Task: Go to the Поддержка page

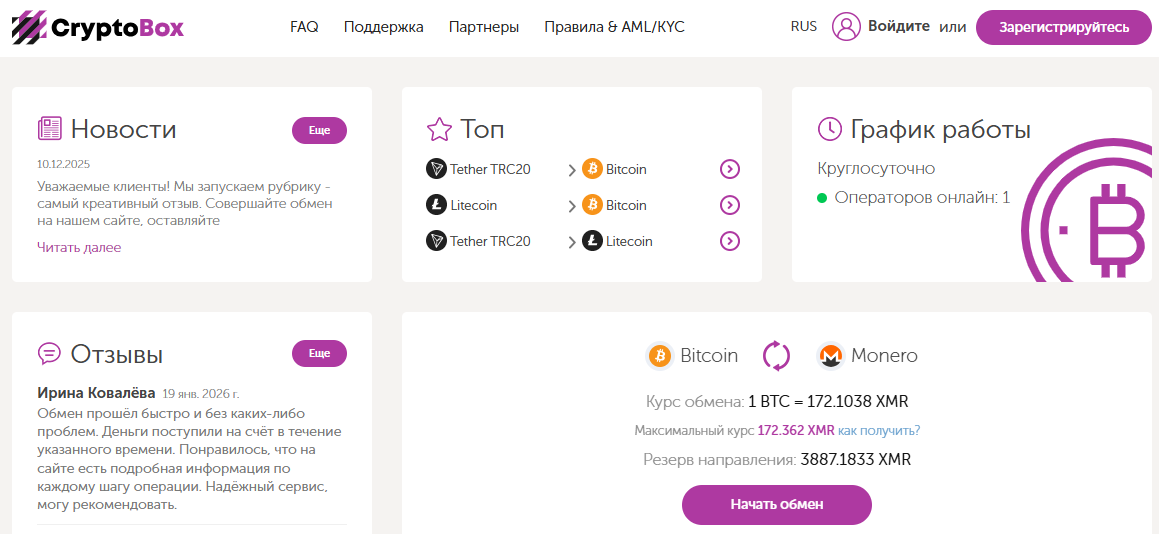Action: [383, 27]
